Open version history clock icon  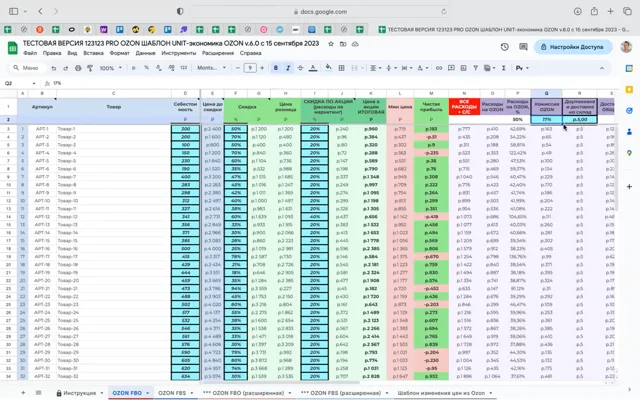coord(504,47)
